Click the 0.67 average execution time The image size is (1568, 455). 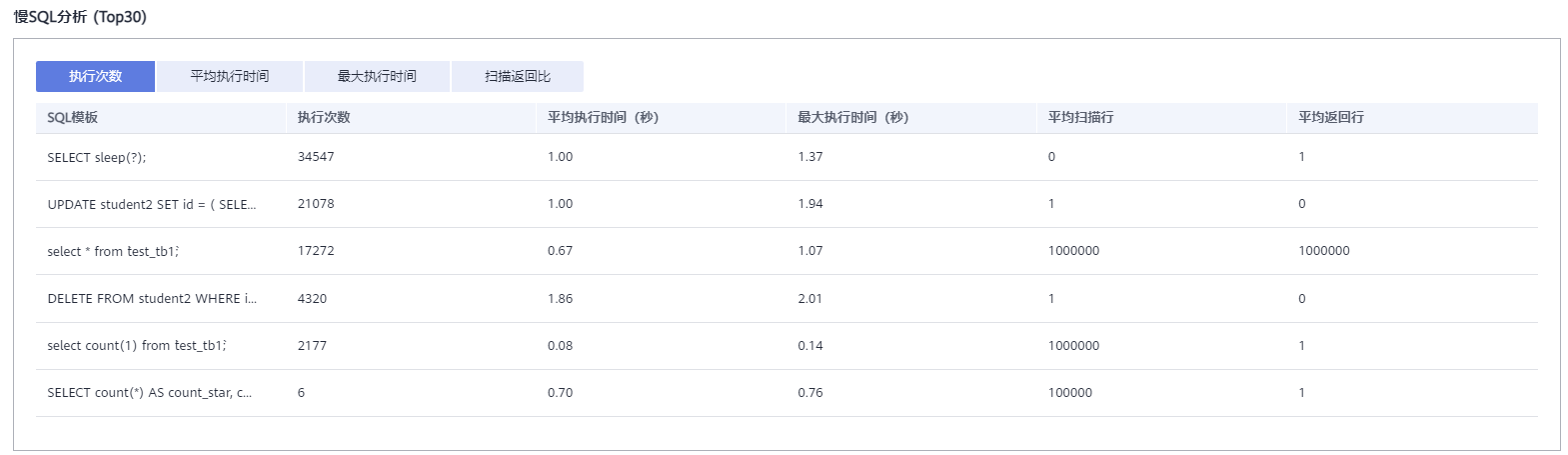(560, 251)
